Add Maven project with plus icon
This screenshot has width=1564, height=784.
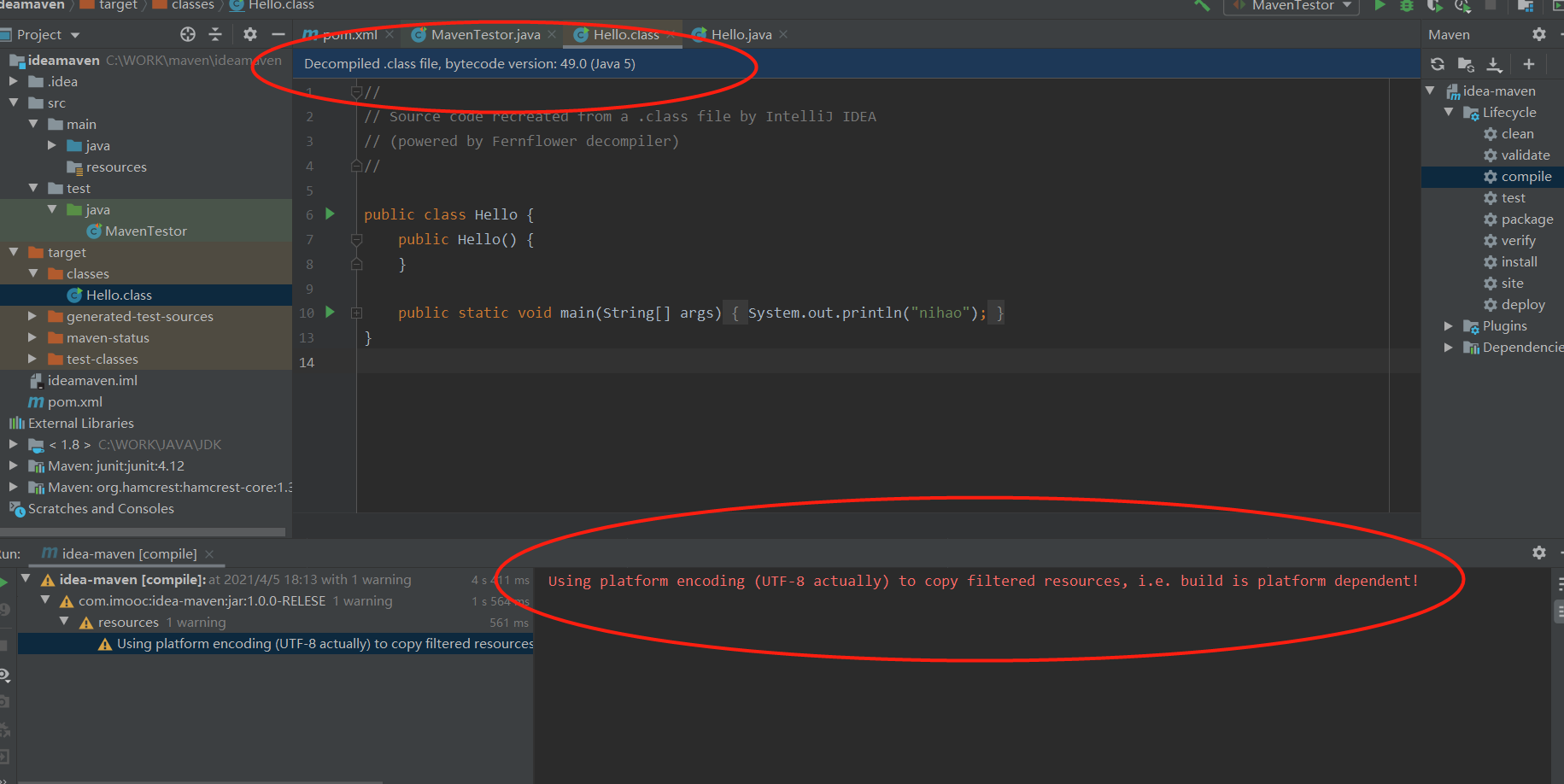point(1529,64)
